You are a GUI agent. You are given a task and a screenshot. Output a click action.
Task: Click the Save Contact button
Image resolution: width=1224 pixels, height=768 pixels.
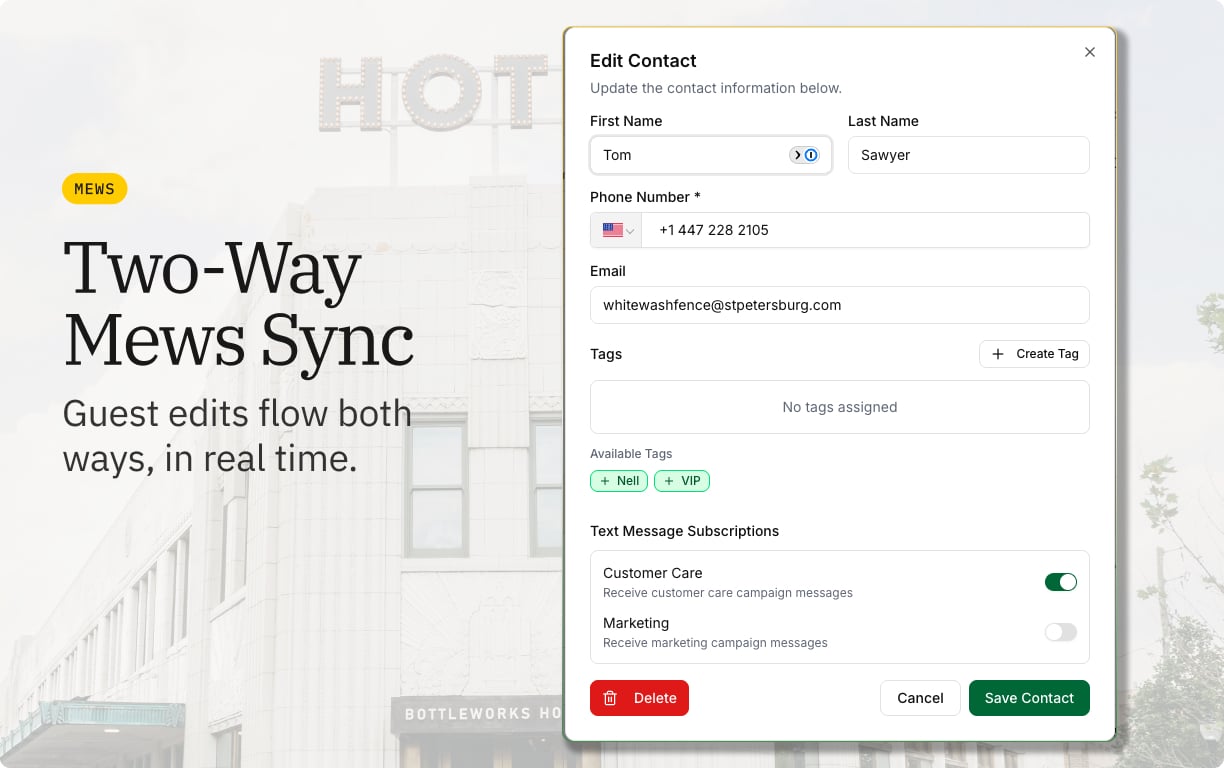[1029, 698]
